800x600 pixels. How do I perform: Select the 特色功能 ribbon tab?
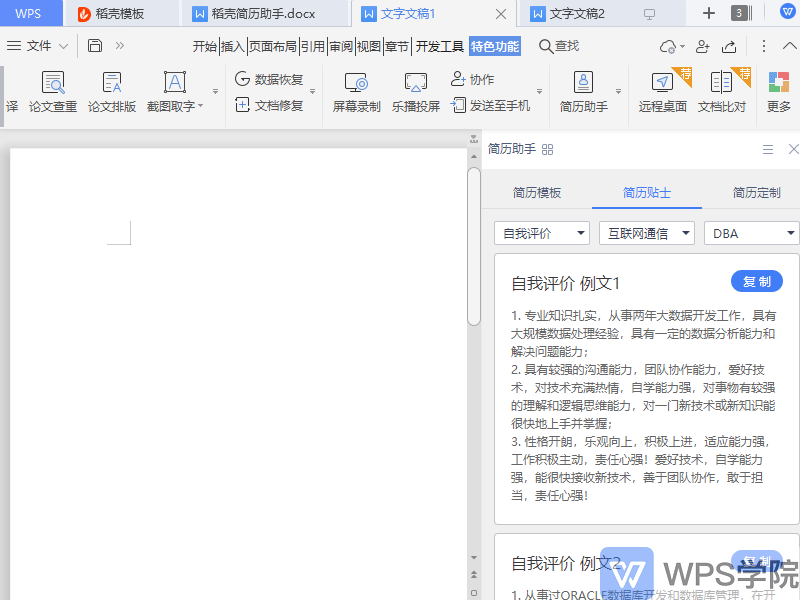[x=495, y=46]
